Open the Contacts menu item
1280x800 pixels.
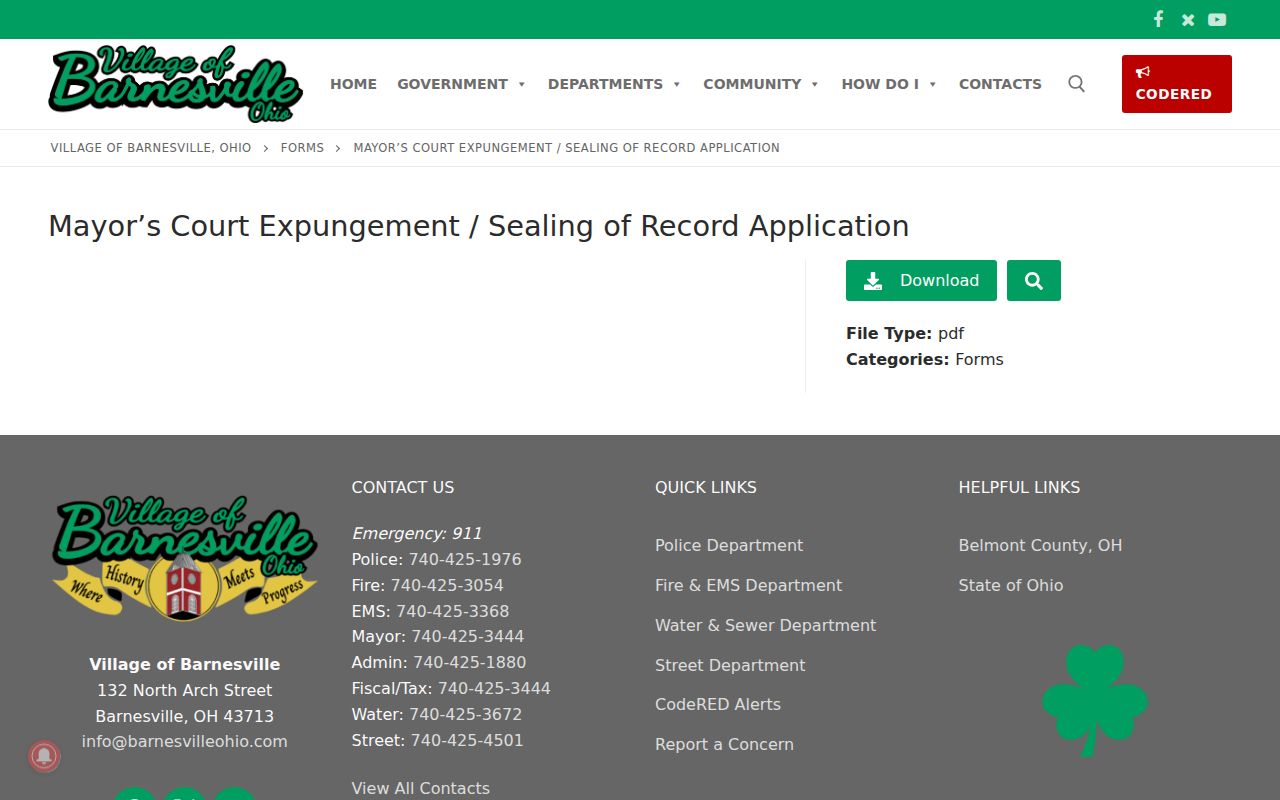[x=1000, y=84]
